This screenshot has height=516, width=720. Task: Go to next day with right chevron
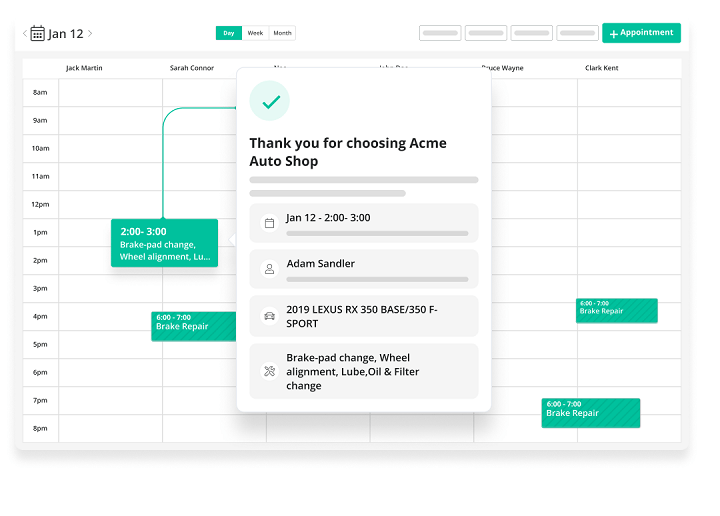pos(90,33)
